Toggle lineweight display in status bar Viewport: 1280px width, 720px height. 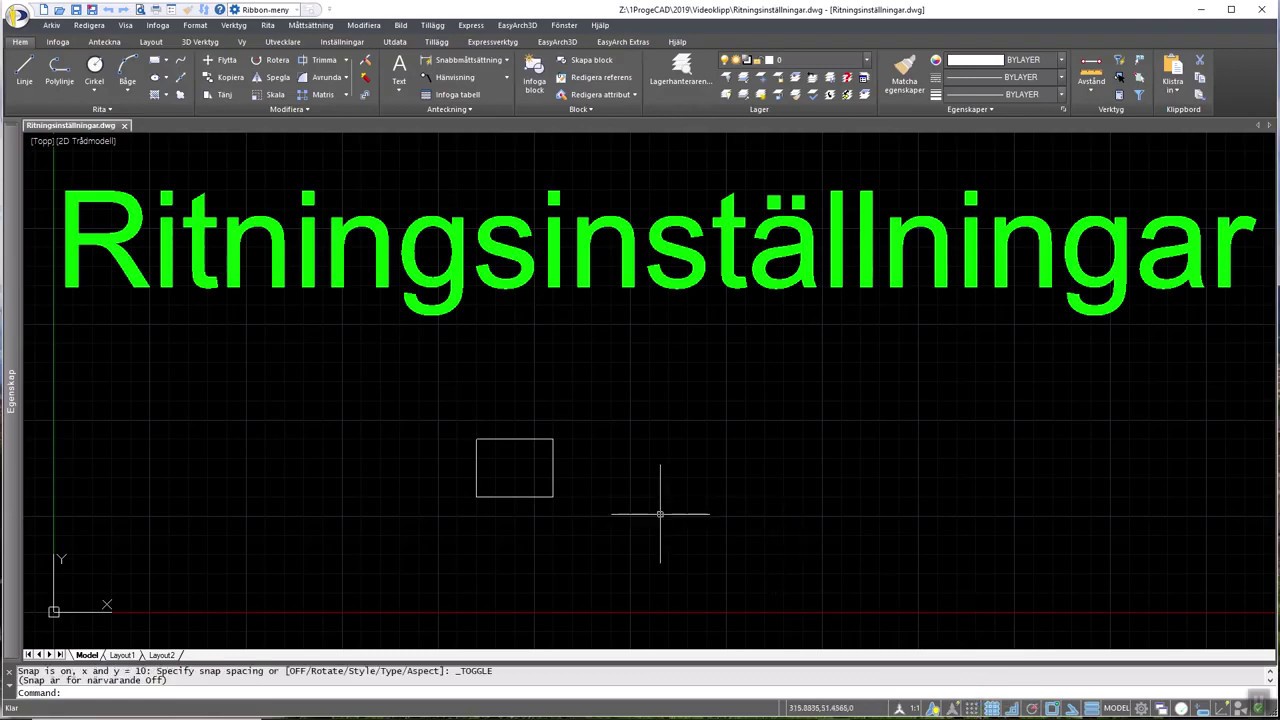[x=1092, y=708]
